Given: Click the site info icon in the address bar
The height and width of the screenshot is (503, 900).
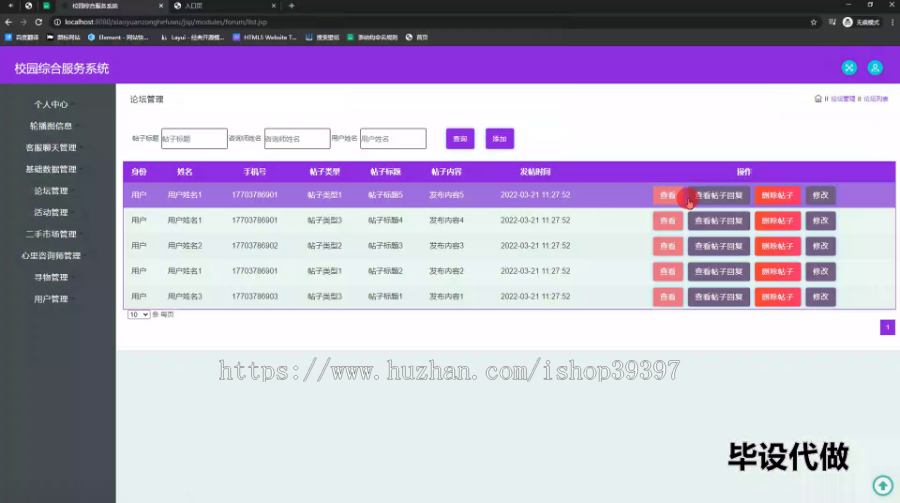Looking at the screenshot, I should 57,22.
